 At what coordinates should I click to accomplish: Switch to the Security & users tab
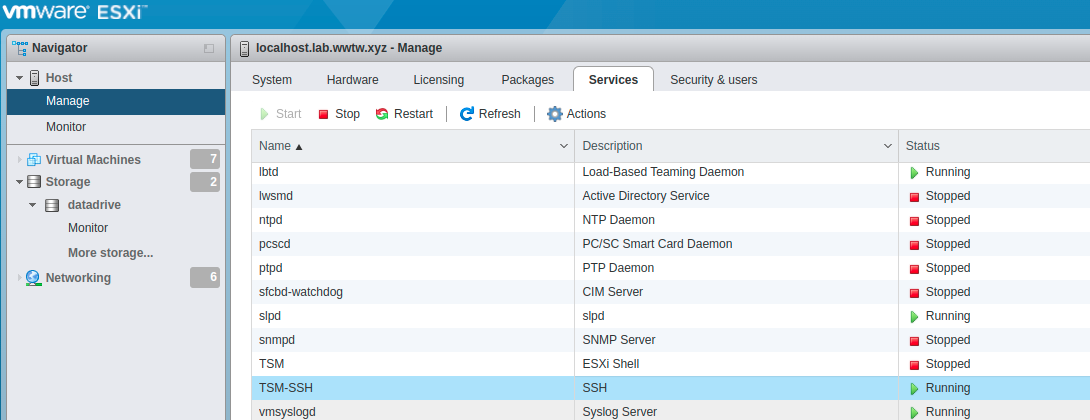click(713, 80)
